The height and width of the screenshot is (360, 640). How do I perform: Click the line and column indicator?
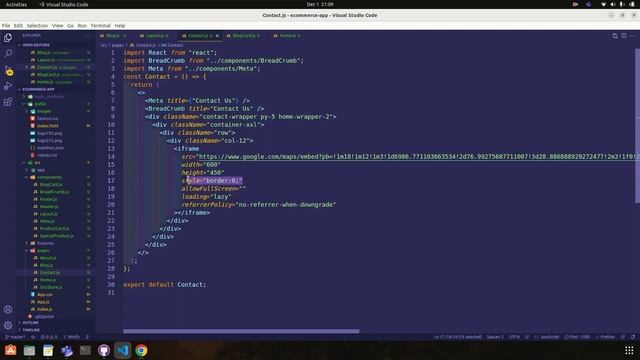click(458, 337)
